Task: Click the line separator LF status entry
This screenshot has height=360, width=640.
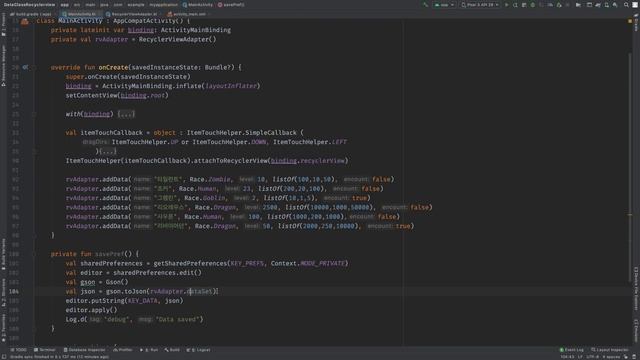Action: point(580,357)
